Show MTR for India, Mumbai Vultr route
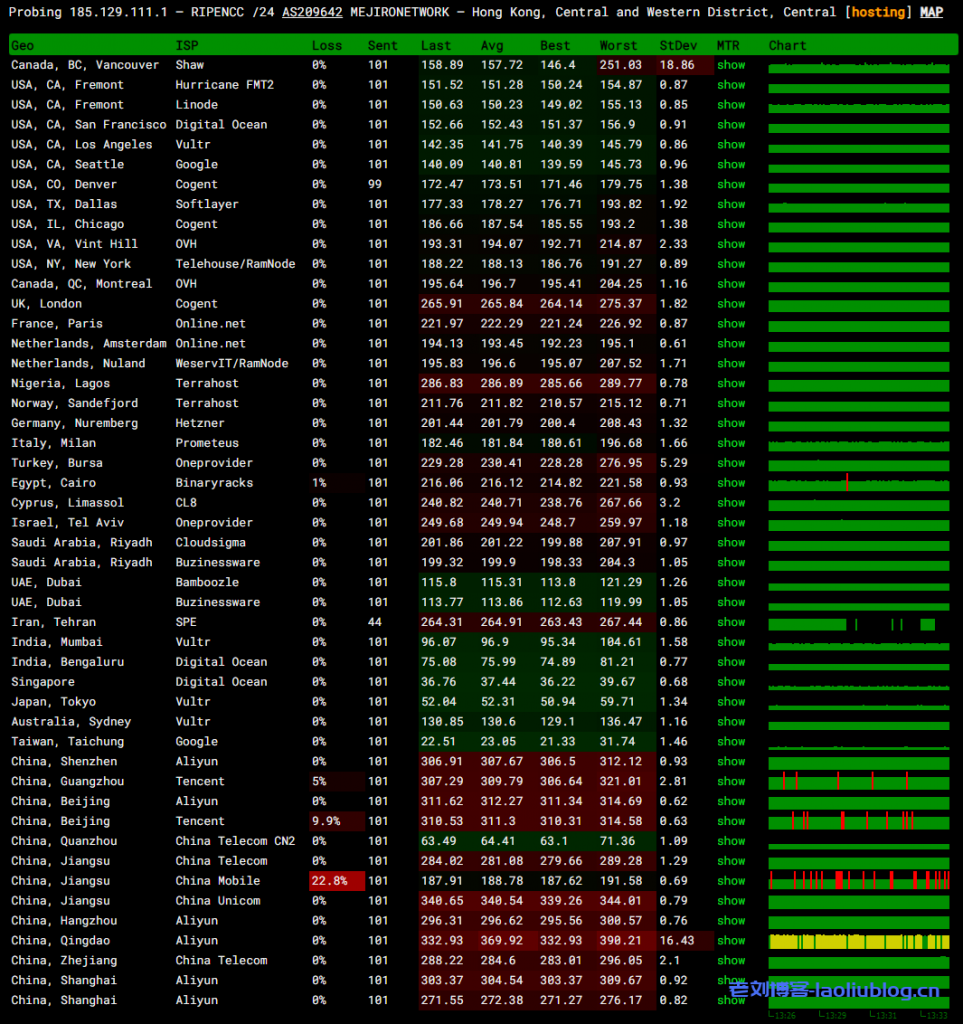963x1024 pixels. [731, 641]
